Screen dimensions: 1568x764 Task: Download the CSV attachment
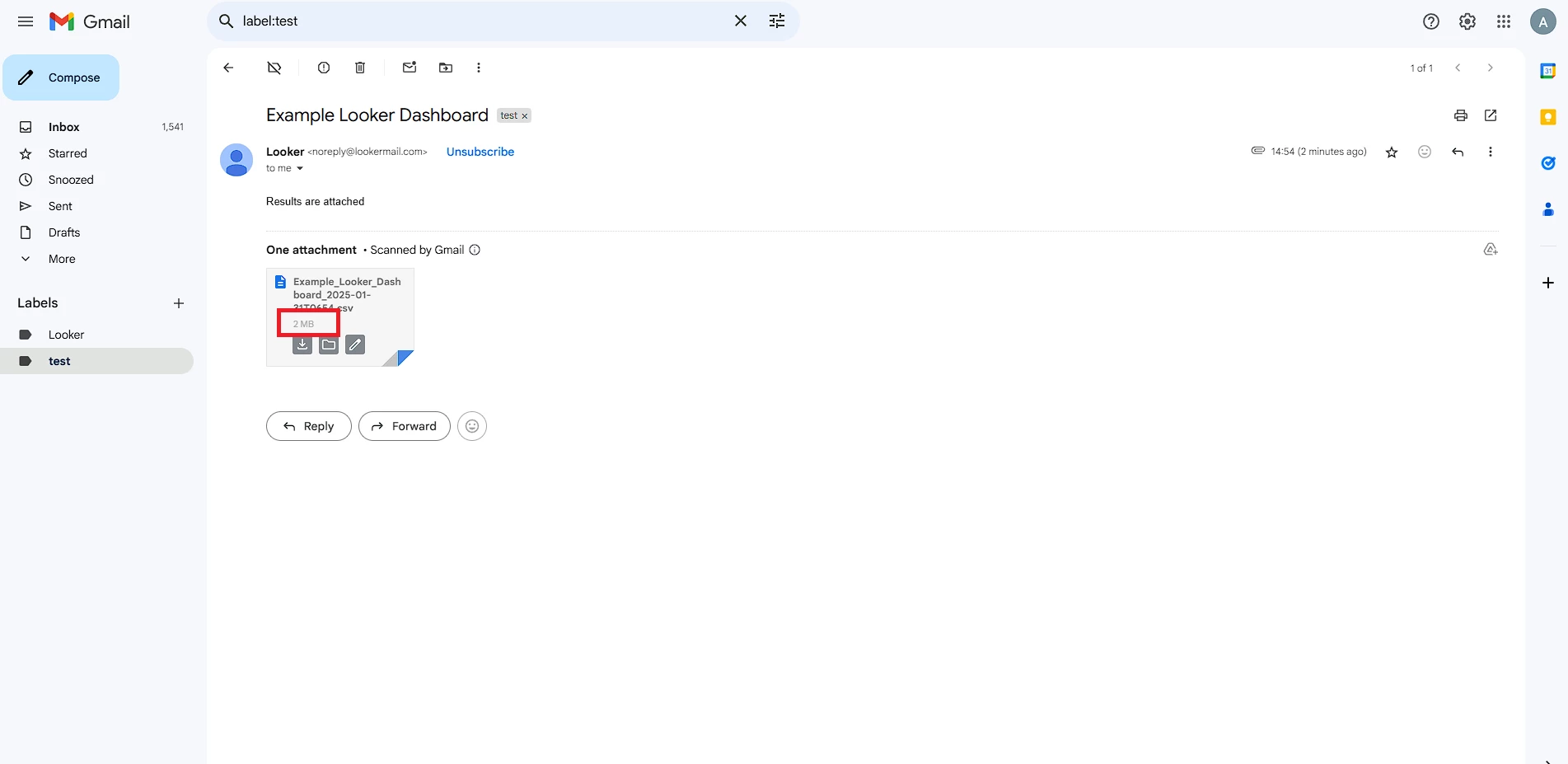(x=302, y=345)
